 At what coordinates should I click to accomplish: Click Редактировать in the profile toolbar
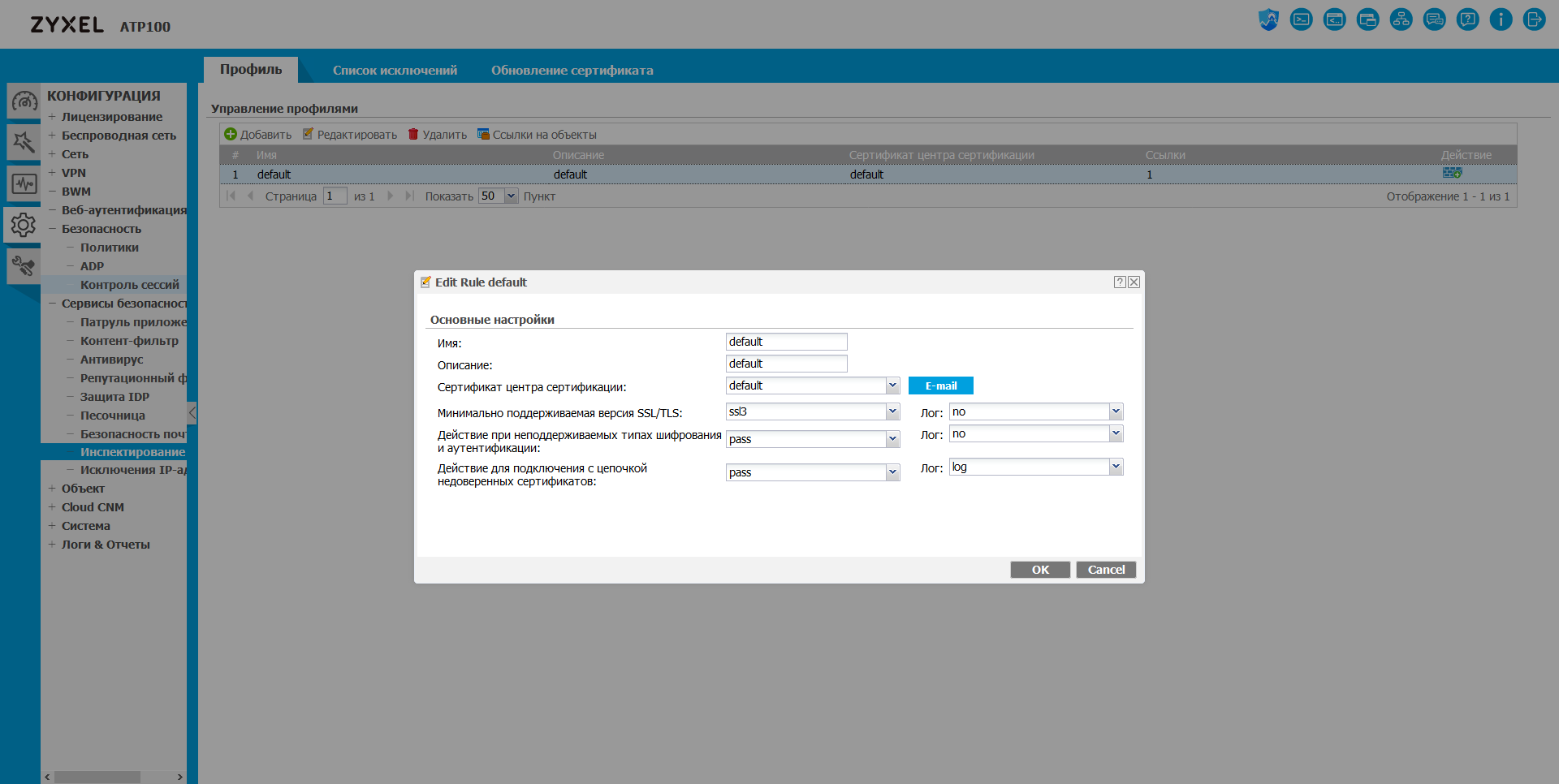[x=350, y=135]
